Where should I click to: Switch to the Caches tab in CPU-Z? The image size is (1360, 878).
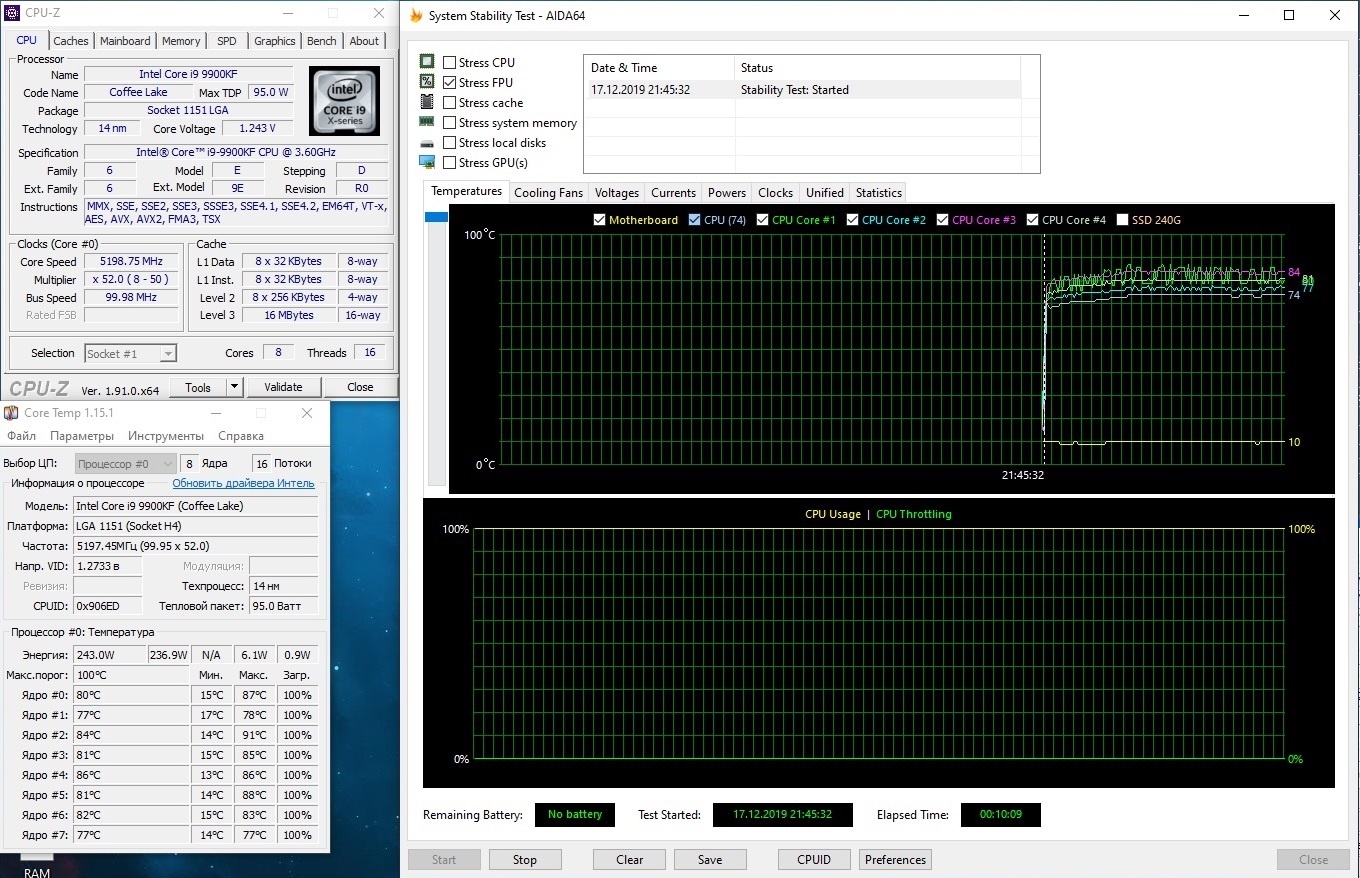point(71,41)
